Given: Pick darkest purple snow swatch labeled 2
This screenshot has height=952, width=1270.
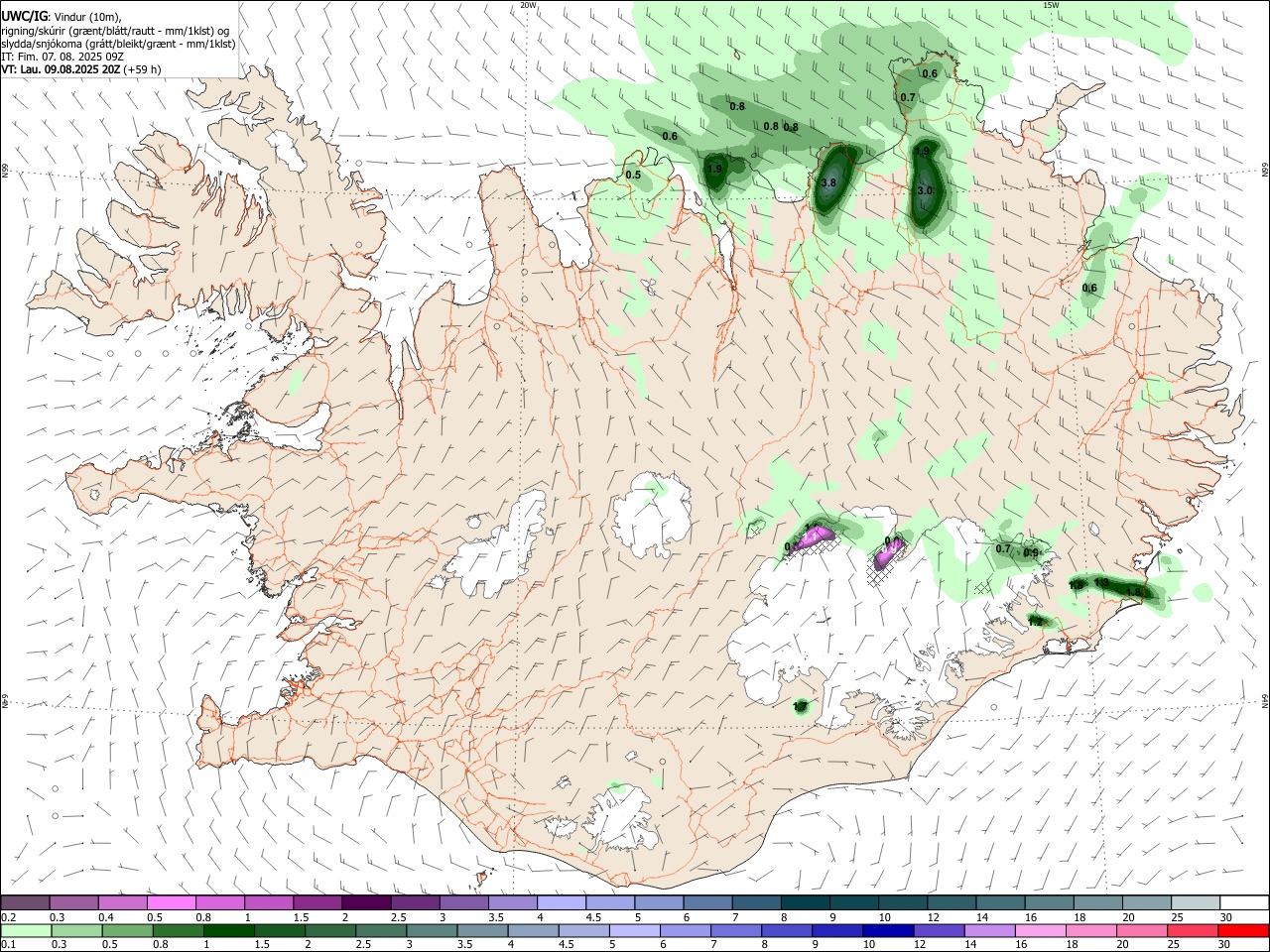Looking at the screenshot, I should pyautogui.click(x=365, y=903).
